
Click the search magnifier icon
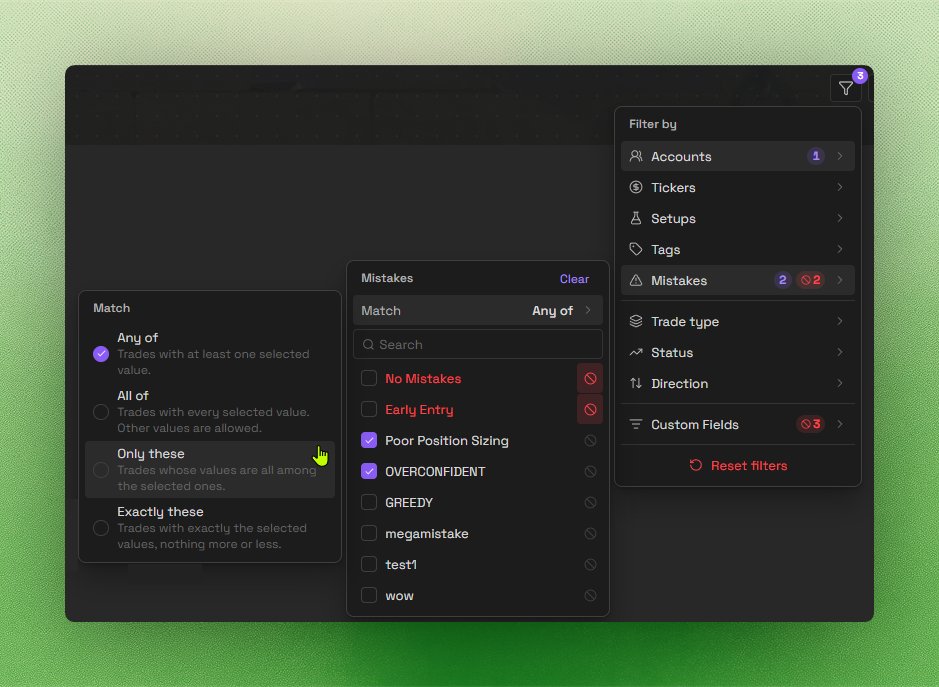(368, 344)
